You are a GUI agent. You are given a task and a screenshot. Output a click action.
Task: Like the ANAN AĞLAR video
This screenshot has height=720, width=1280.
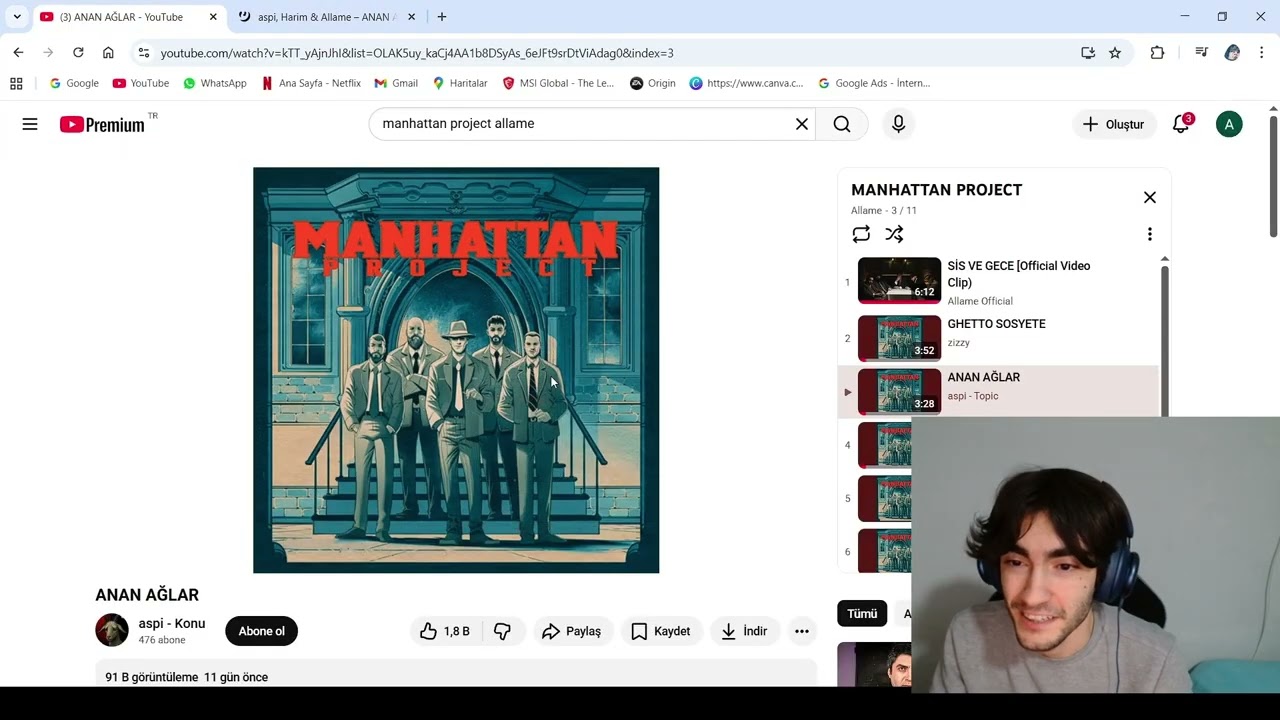tap(446, 631)
